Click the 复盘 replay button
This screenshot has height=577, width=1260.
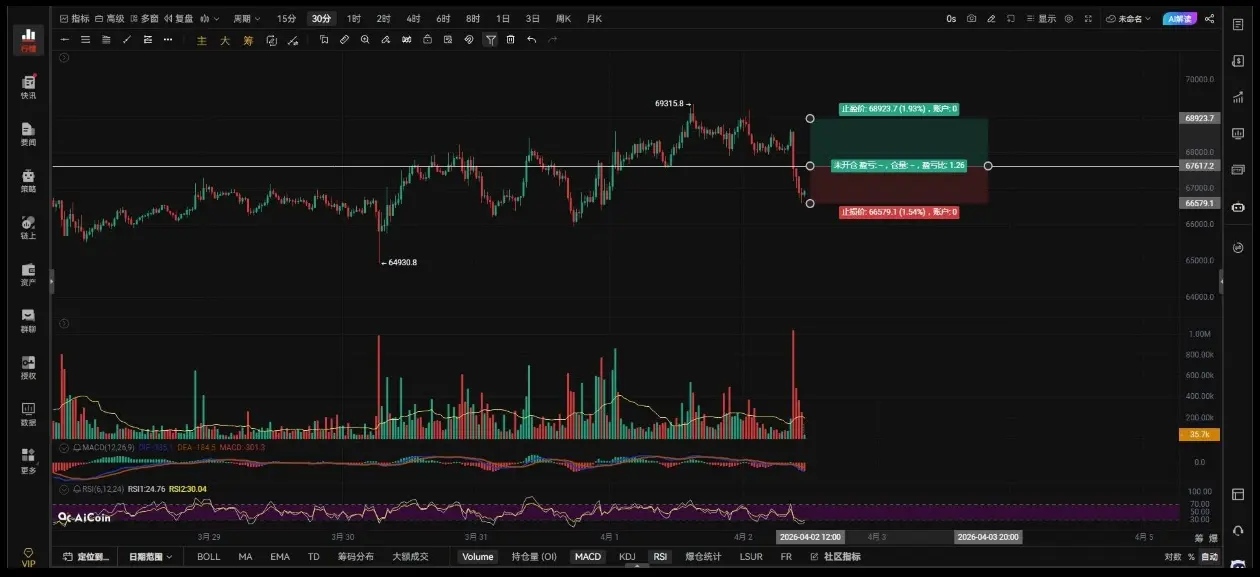pyautogui.click(x=179, y=18)
